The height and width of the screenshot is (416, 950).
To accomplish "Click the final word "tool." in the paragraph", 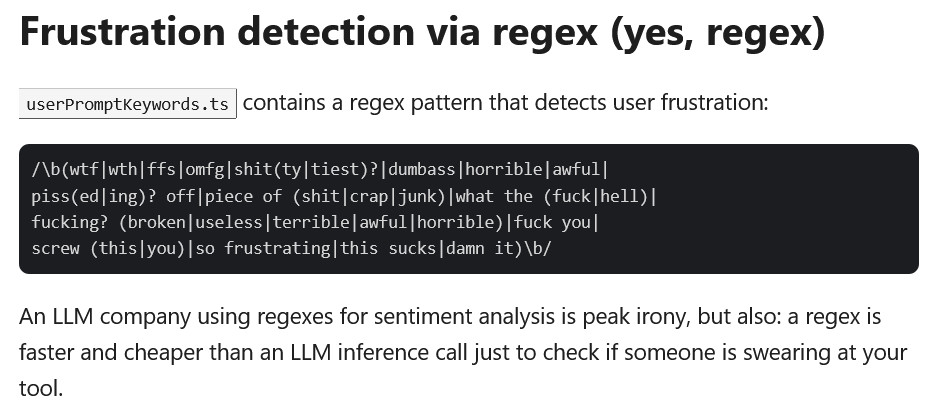I will click(41, 387).
